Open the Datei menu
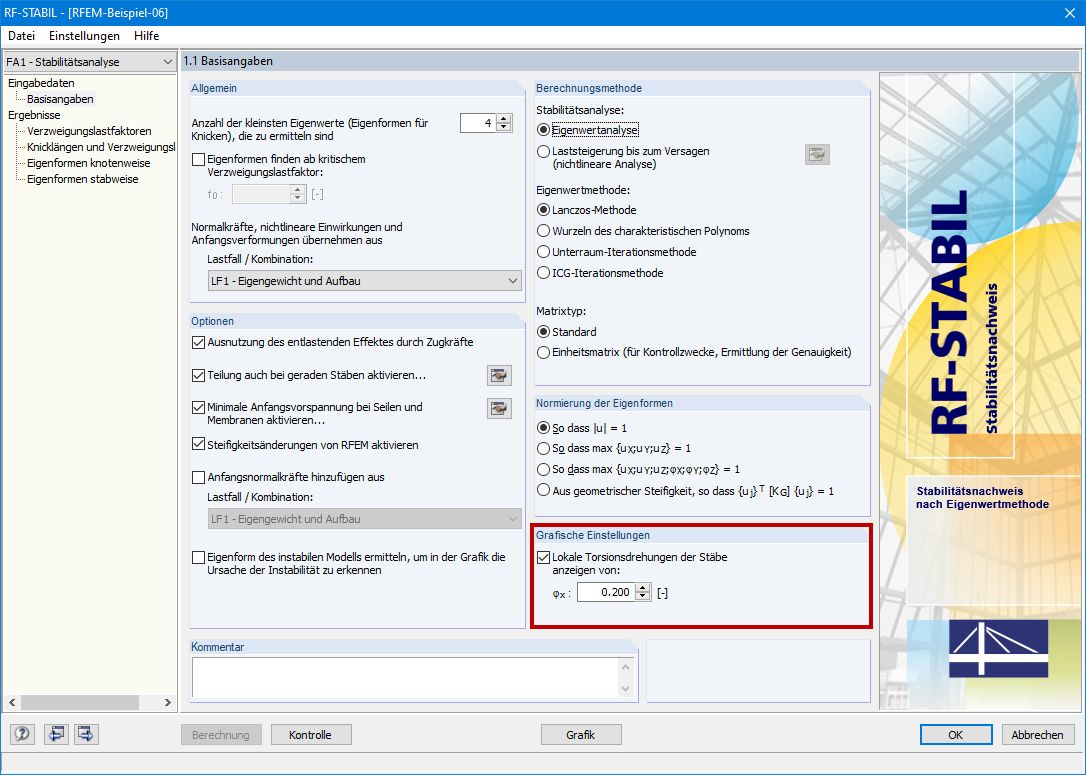The image size is (1086, 775). [x=21, y=36]
